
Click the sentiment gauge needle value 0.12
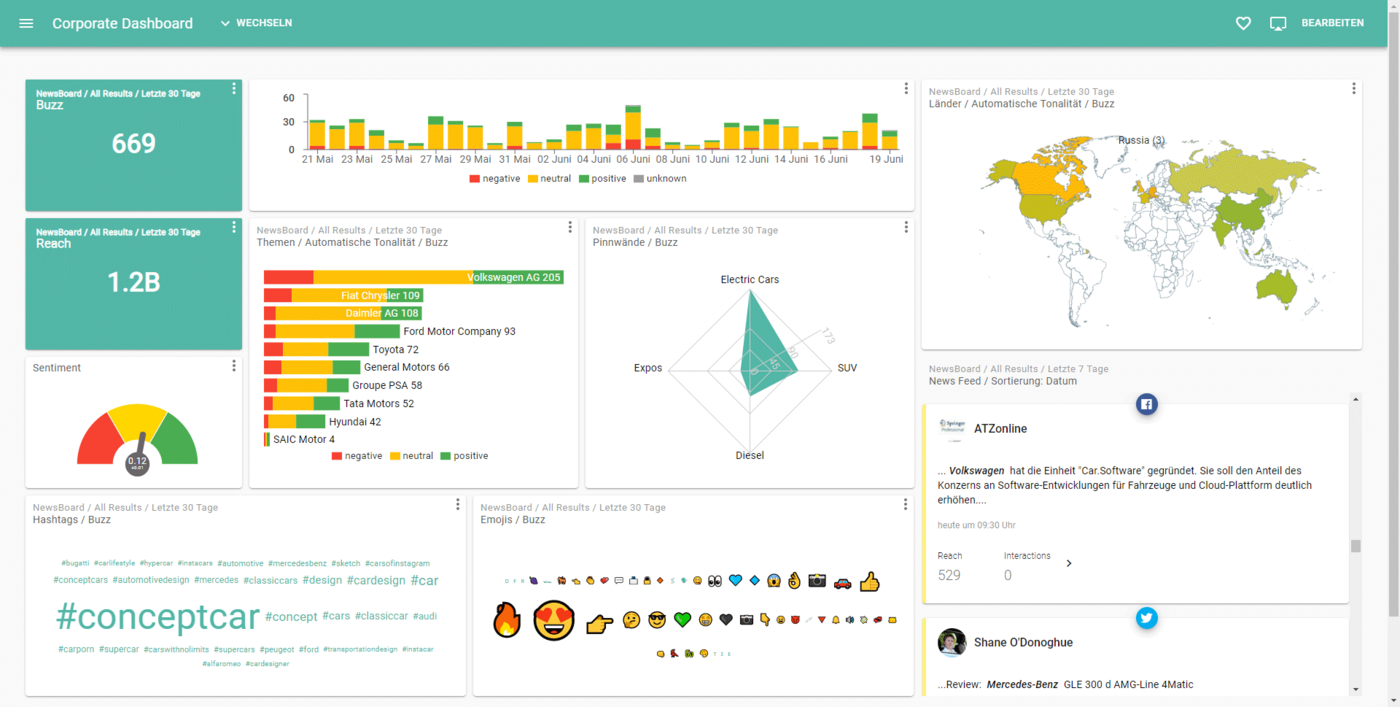pos(137,462)
